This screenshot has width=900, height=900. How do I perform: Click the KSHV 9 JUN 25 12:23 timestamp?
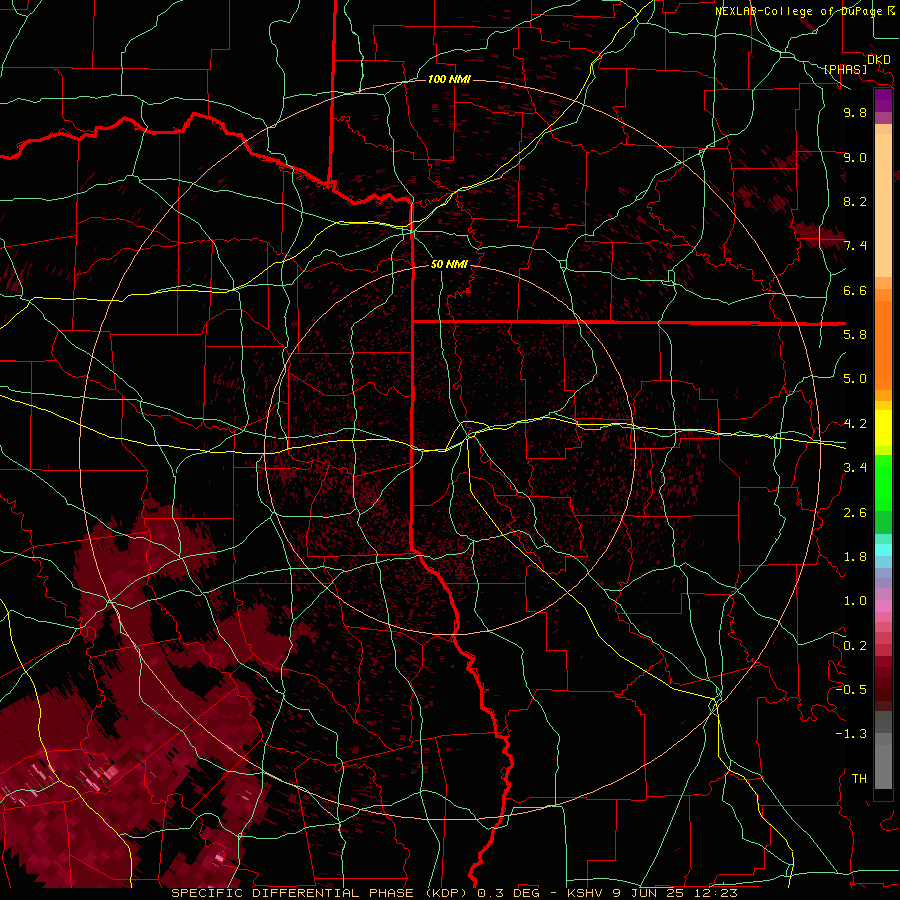tap(652, 893)
